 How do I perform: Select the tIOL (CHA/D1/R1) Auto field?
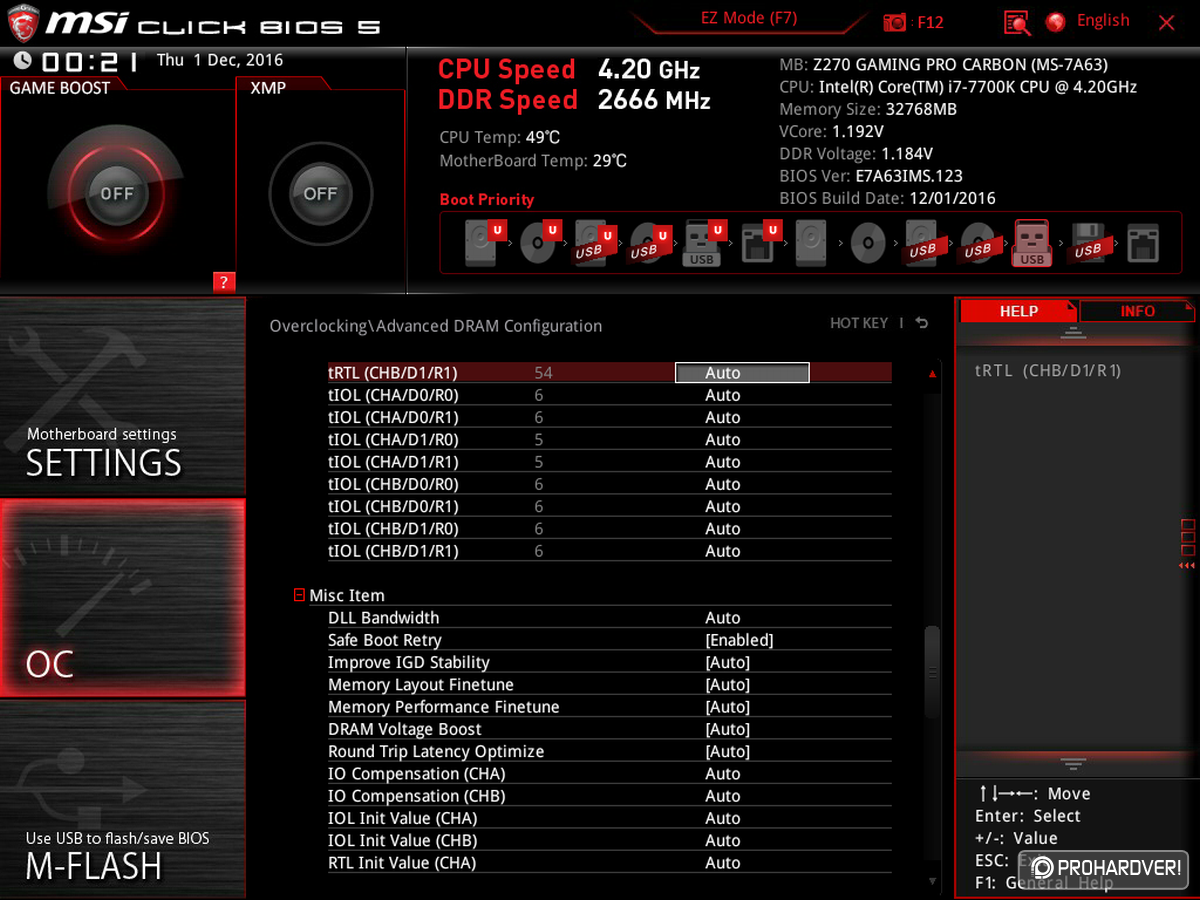coord(722,462)
